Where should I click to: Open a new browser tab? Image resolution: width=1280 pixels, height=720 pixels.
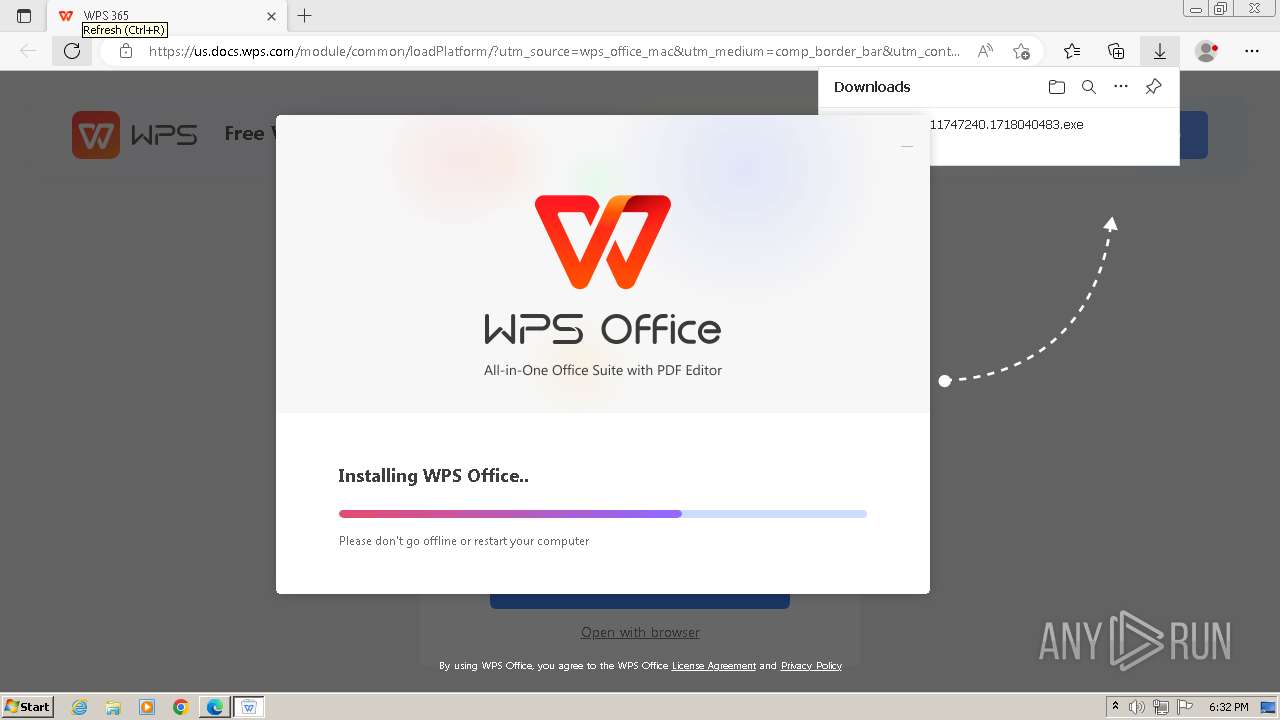[305, 16]
